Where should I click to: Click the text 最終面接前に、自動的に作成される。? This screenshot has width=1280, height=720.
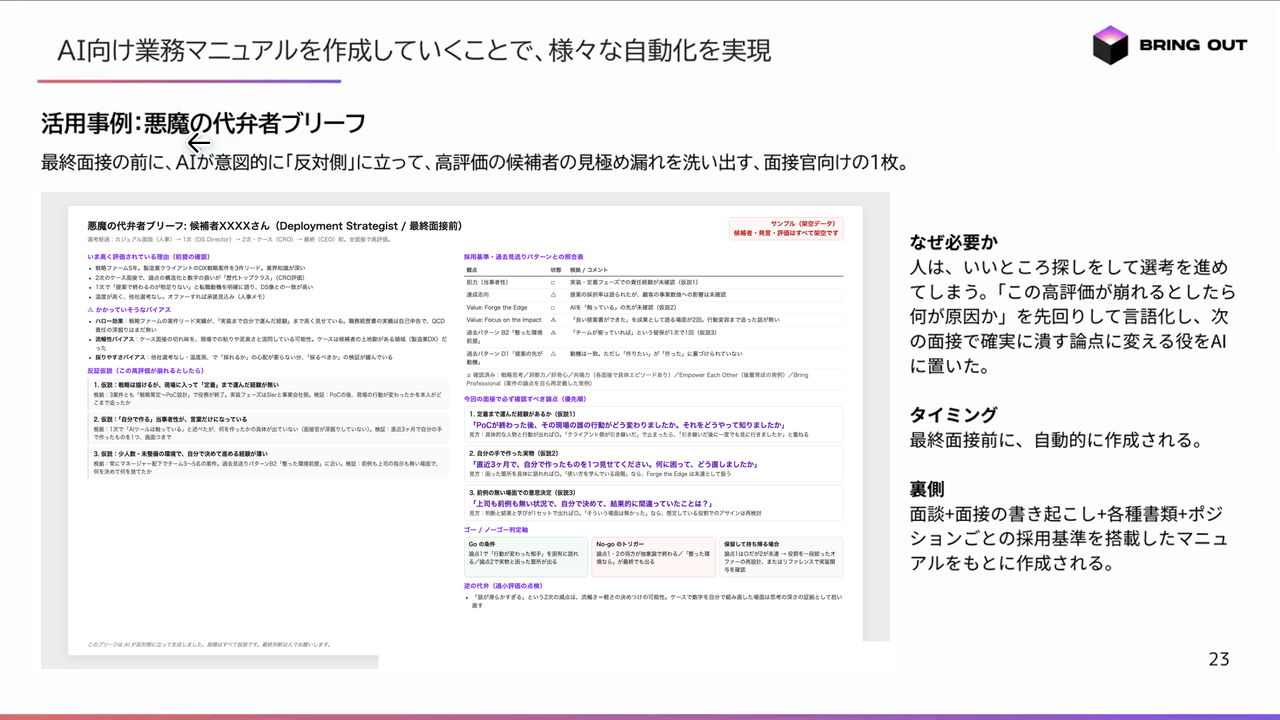click(1057, 439)
